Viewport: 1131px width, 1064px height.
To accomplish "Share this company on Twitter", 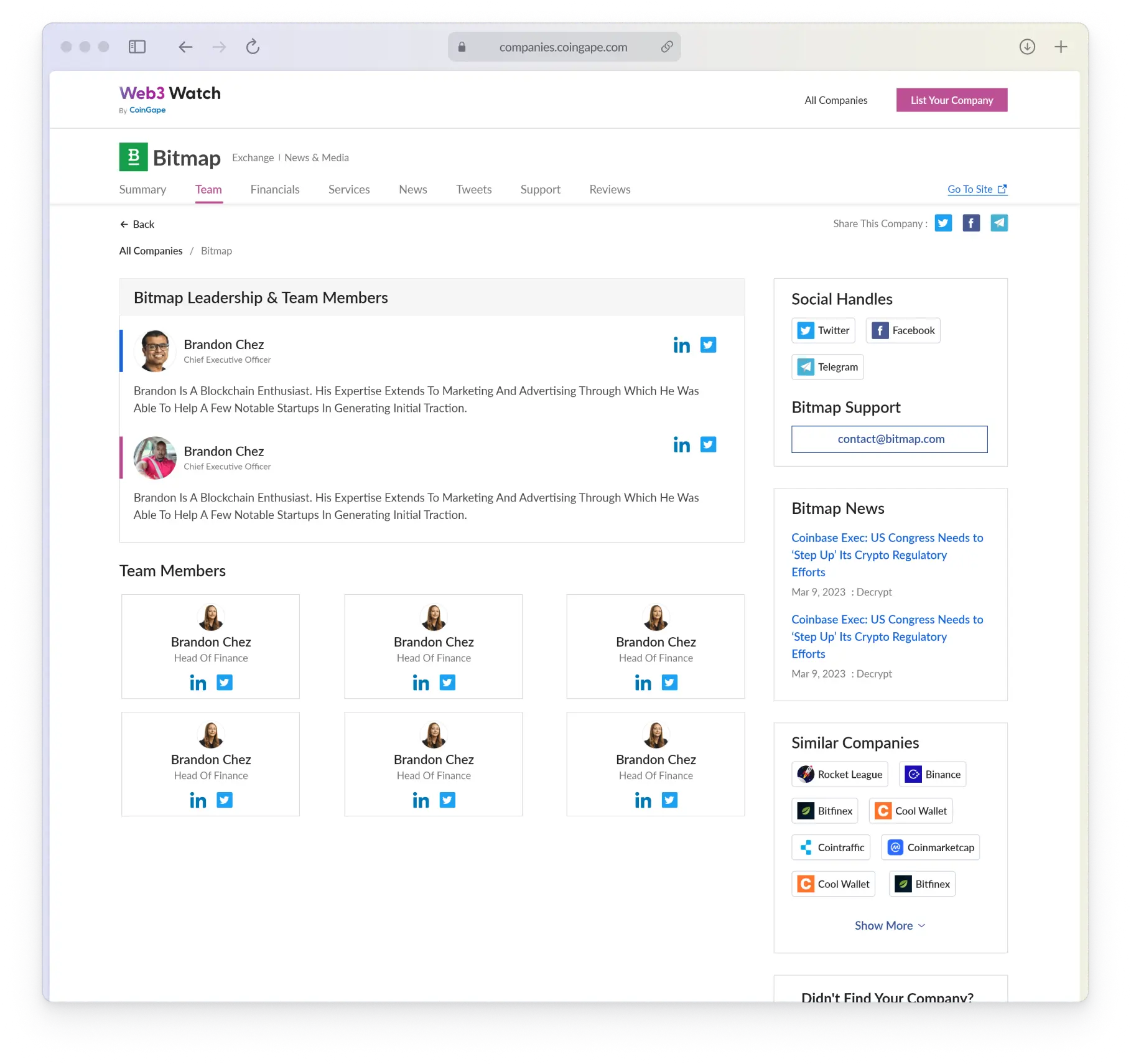I will [x=943, y=223].
